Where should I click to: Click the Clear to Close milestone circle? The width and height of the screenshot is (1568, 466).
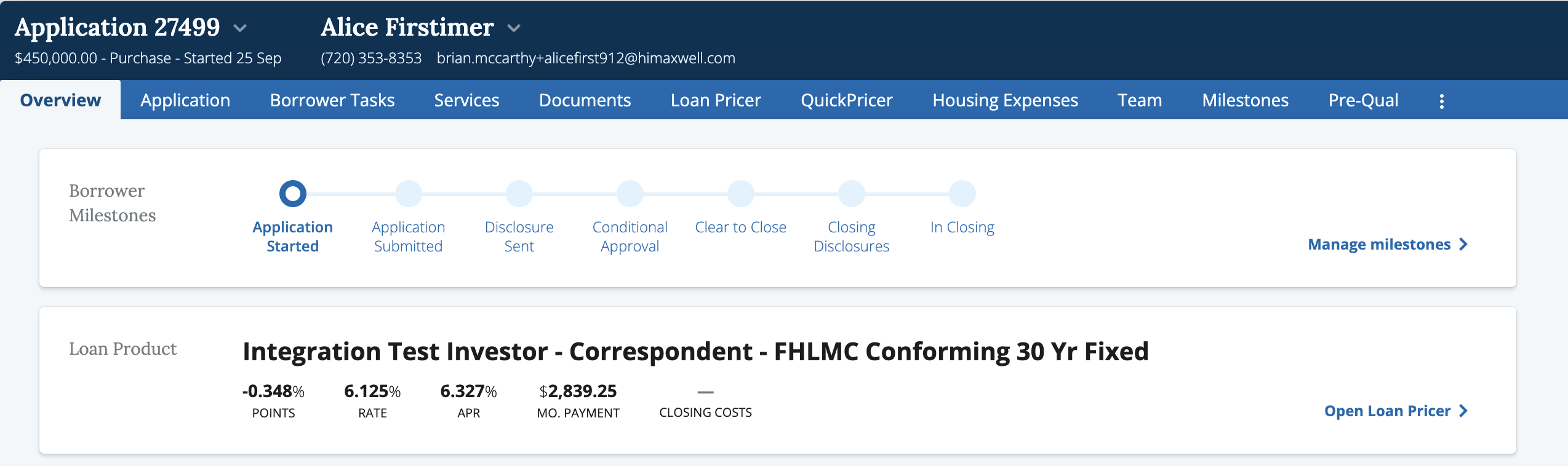point(741,194)
